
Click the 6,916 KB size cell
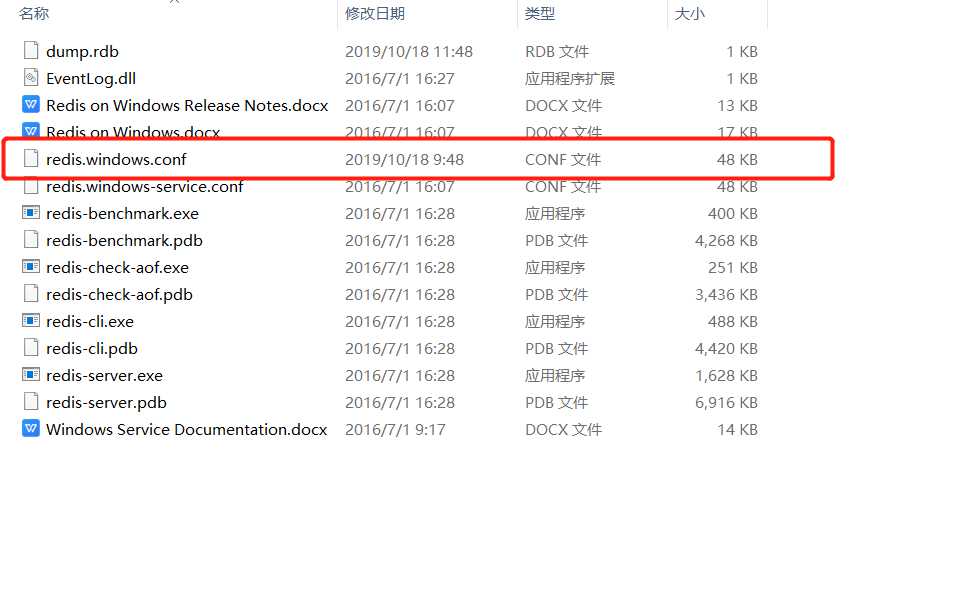726,402
